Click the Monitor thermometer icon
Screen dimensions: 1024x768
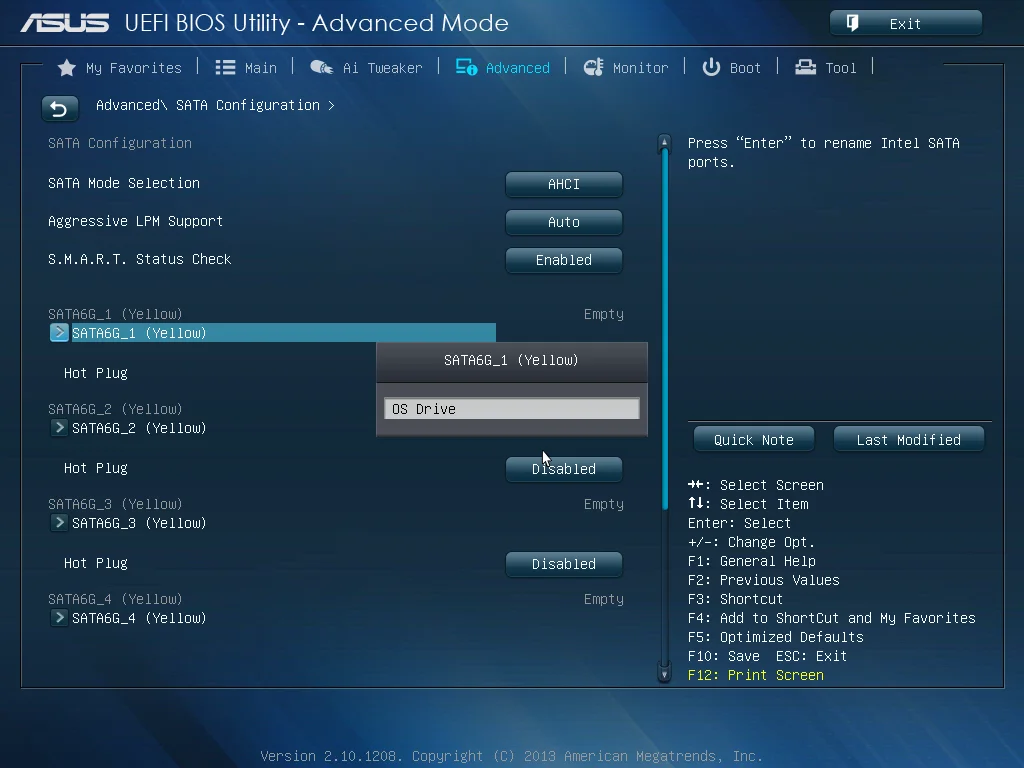(593, 67)
